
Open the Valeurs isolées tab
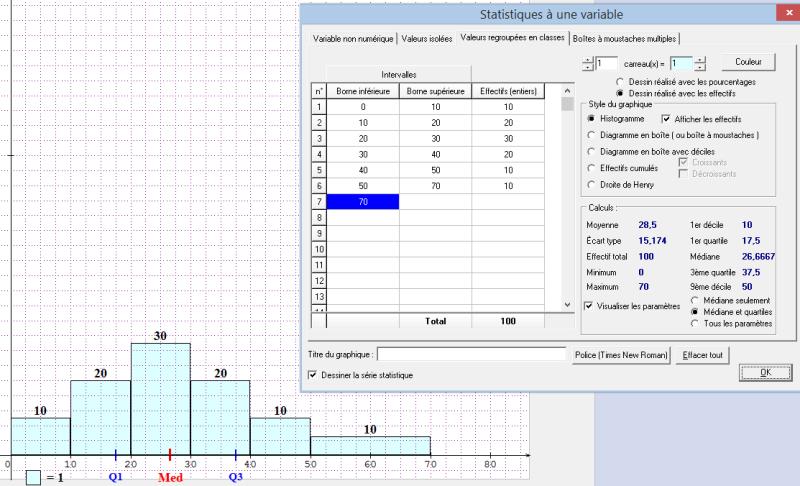coord(427,38)
